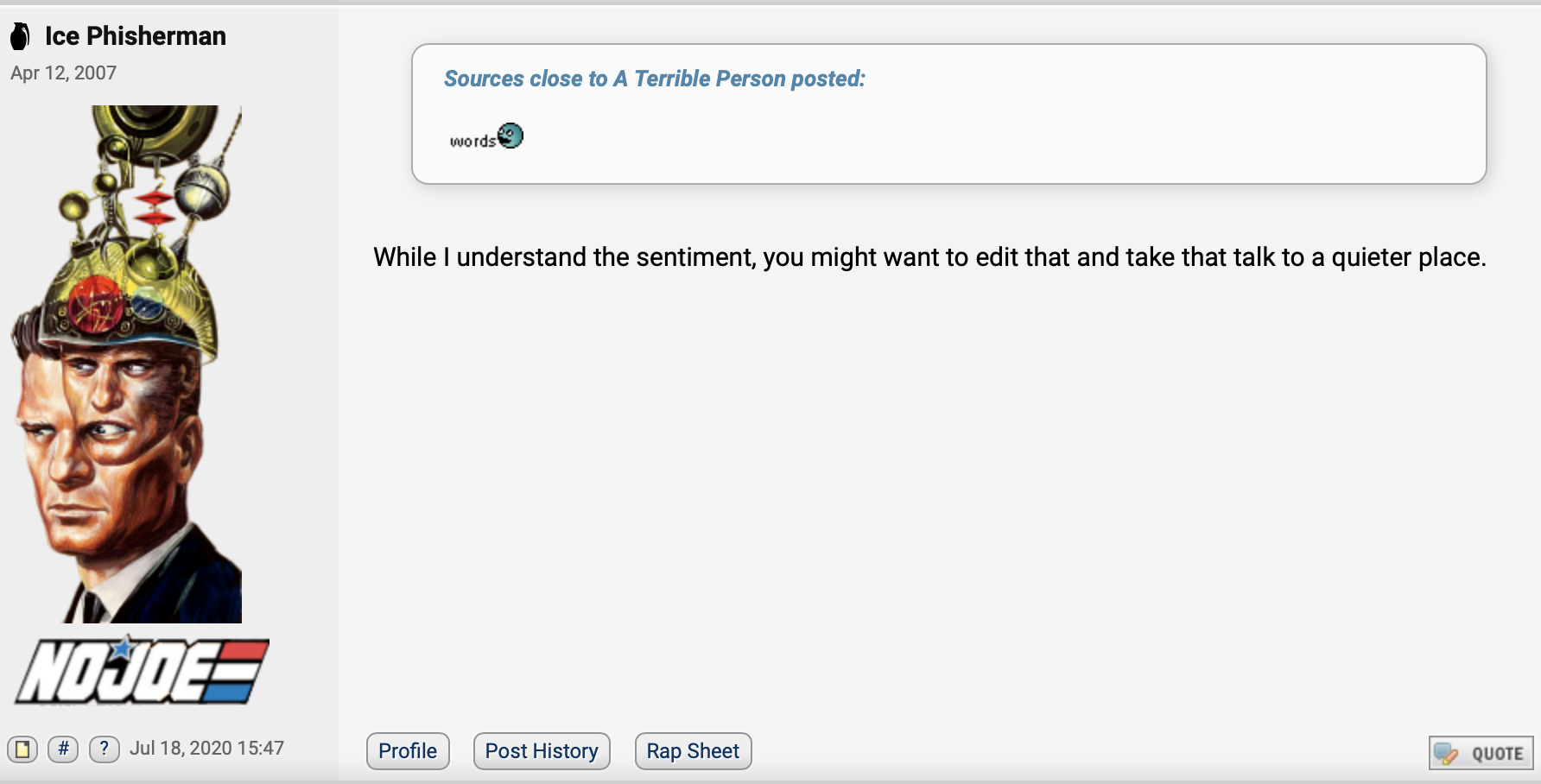Image resolution: width=1541 pixels, height=784 pixels.
Task: Click the post text about the sentiment
Action: (x=929, y=257)
